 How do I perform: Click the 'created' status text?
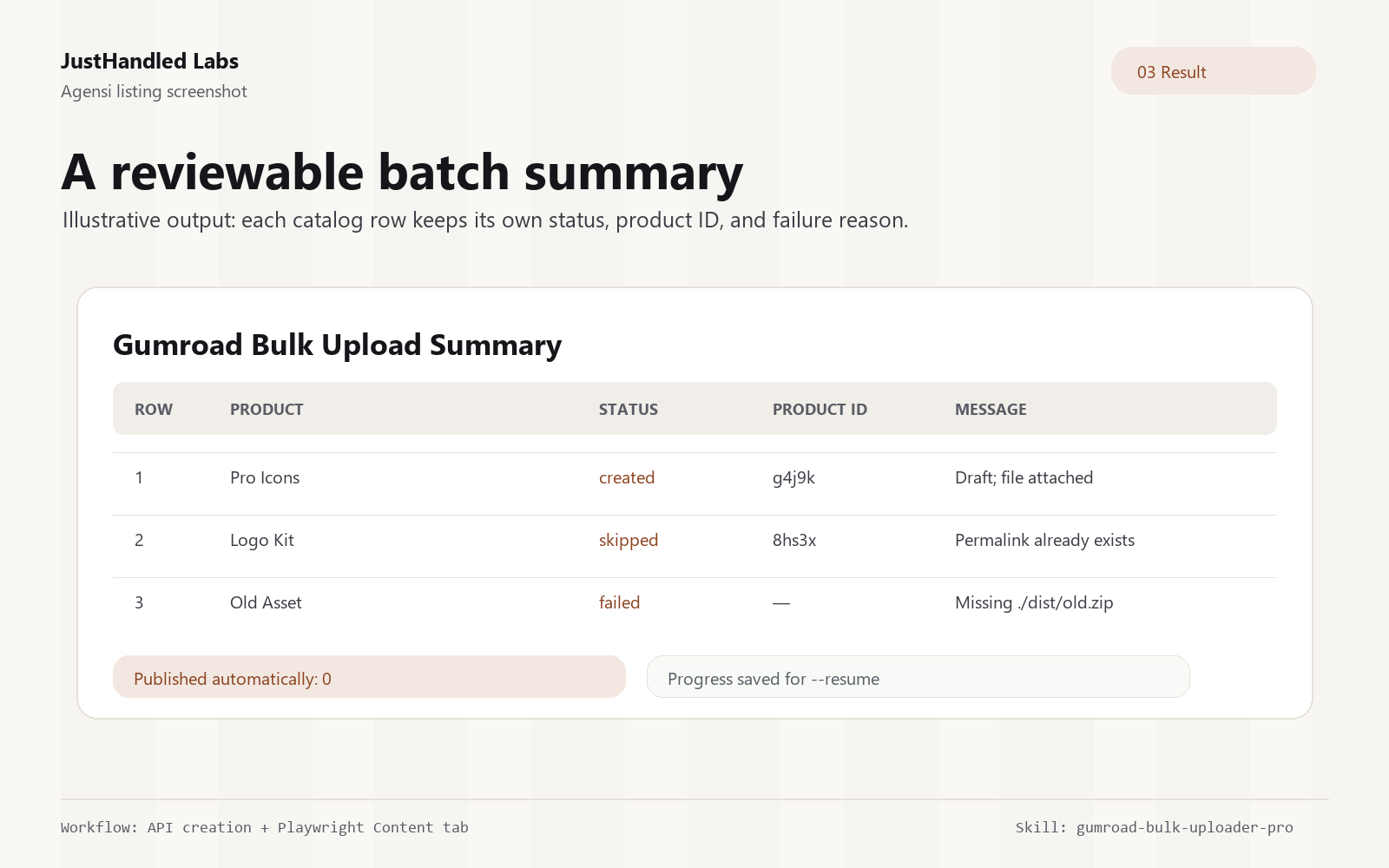coord(627,477)
